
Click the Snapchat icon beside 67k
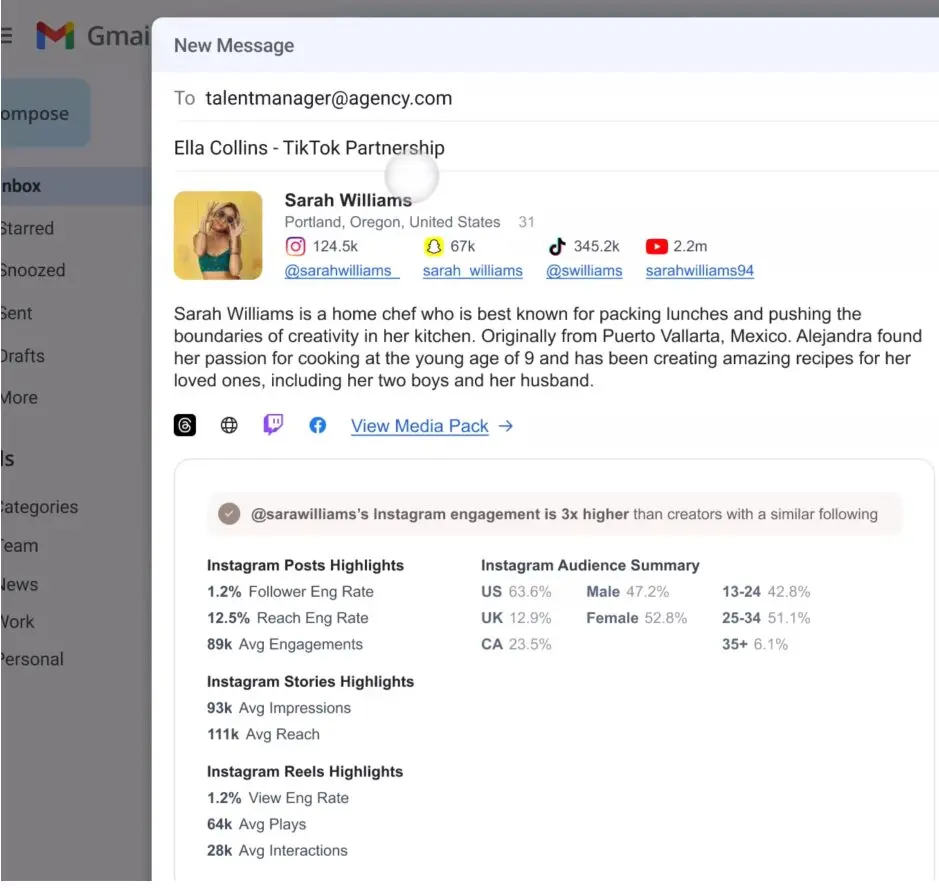click(433, 246)
